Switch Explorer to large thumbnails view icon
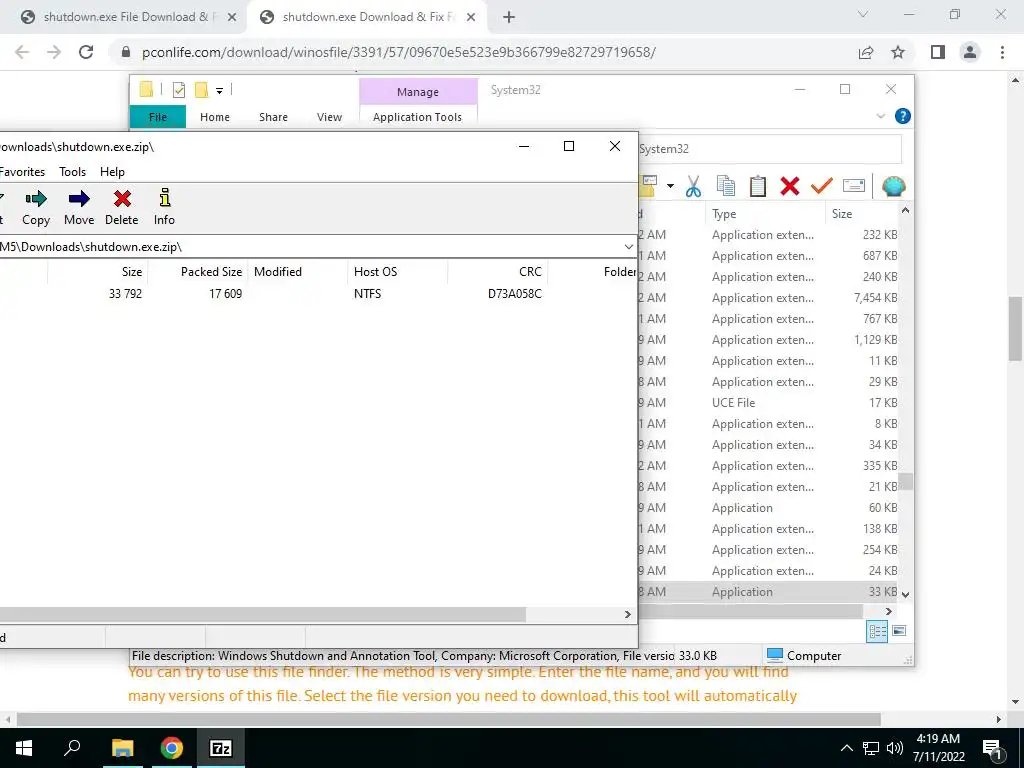 [899, 631]
